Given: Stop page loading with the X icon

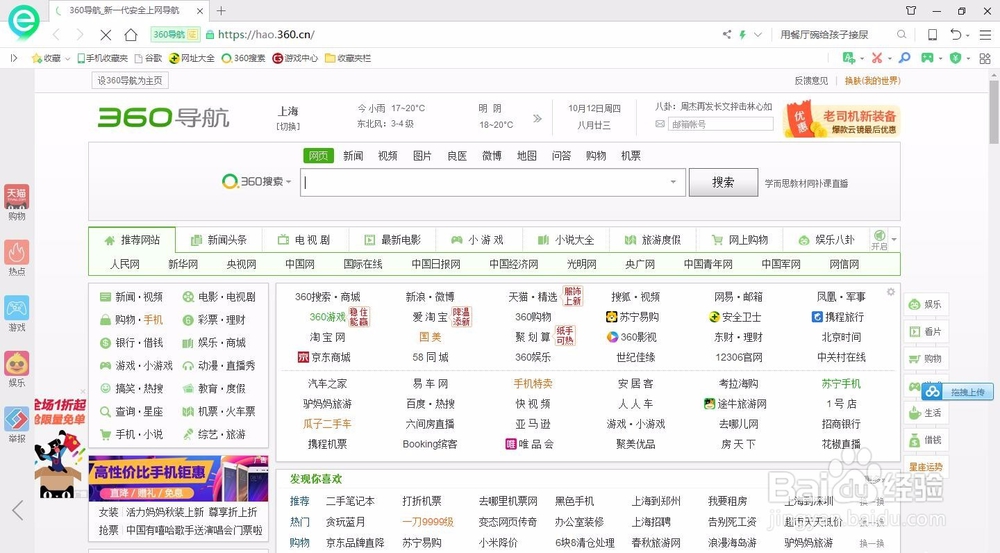Looking at the screenshot, I should pyautogui.click(x=106, y=34).
